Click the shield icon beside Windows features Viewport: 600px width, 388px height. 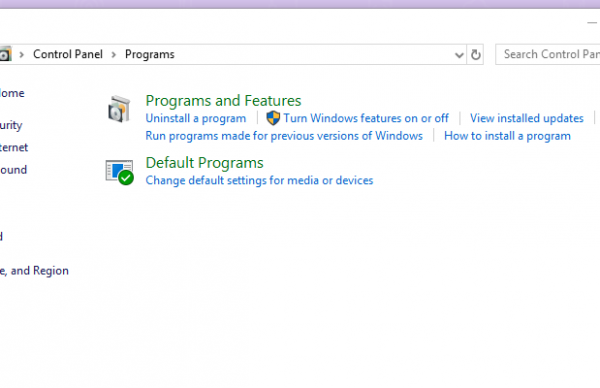click(x=273, y=118)
